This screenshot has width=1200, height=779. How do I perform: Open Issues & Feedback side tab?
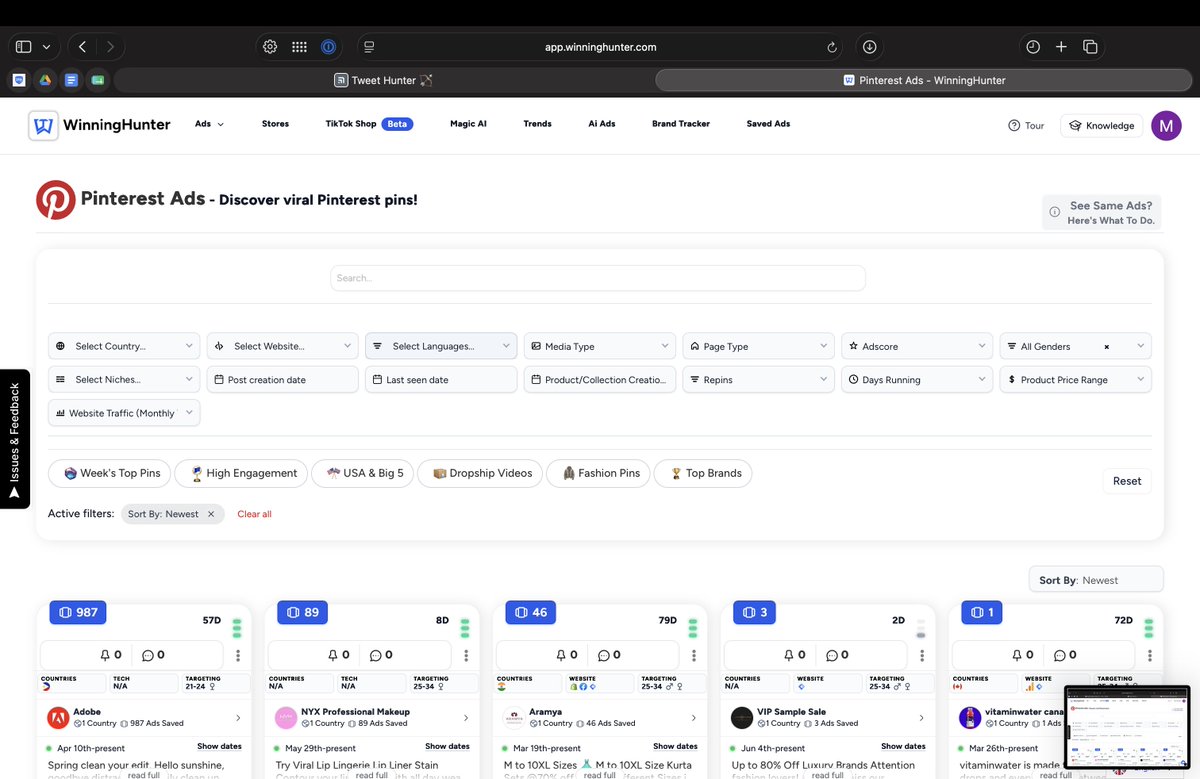click(x=15, y=439)
